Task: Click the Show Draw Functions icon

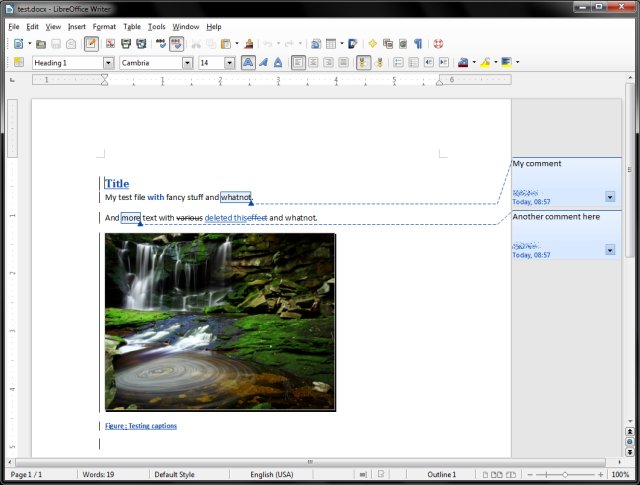Action: [x=353, y=44]
